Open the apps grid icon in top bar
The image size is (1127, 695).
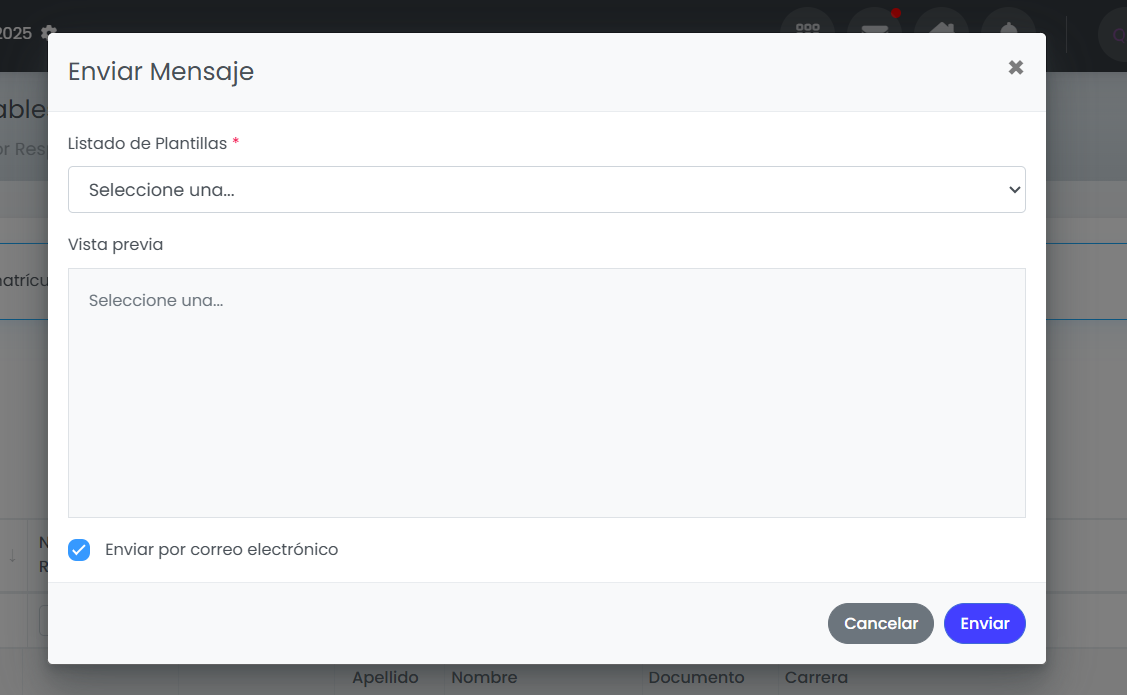click(807, 25)
